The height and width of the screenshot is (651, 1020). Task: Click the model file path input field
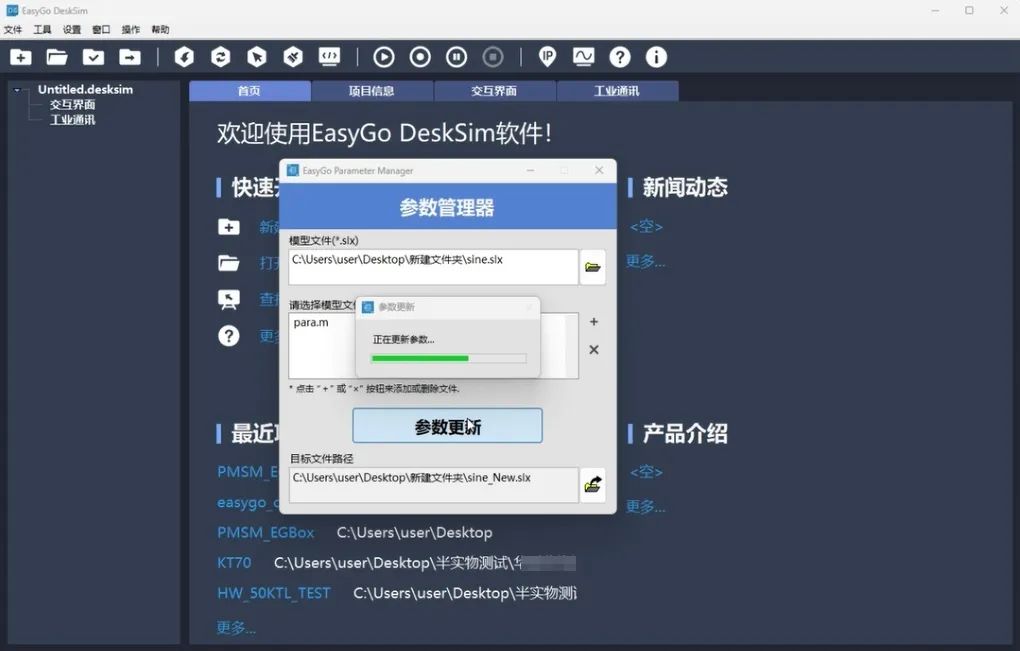tap(433, 267)
